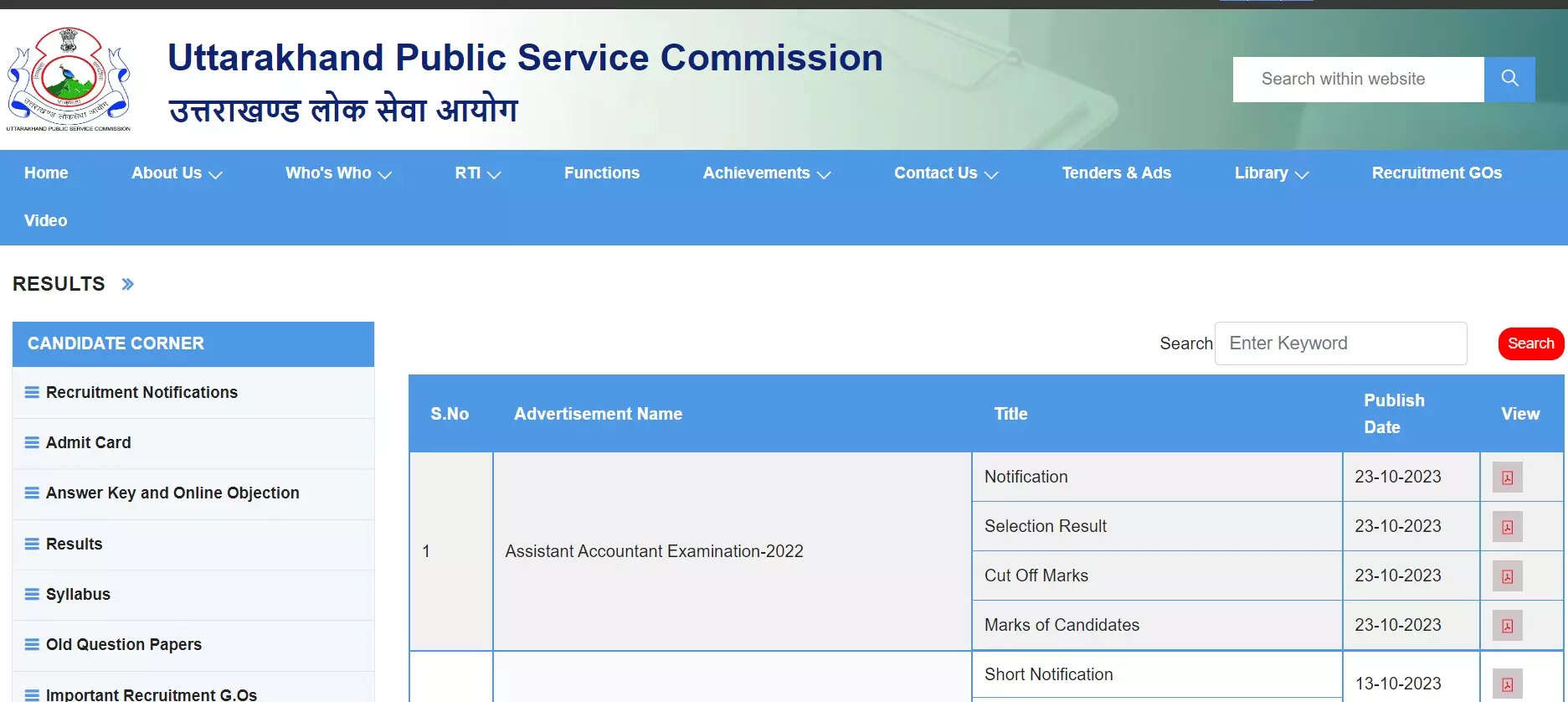Expand the Contact Us dropdown
Image resolution: width=1568 pixels, height=702 pixels.
pos(946,173)
